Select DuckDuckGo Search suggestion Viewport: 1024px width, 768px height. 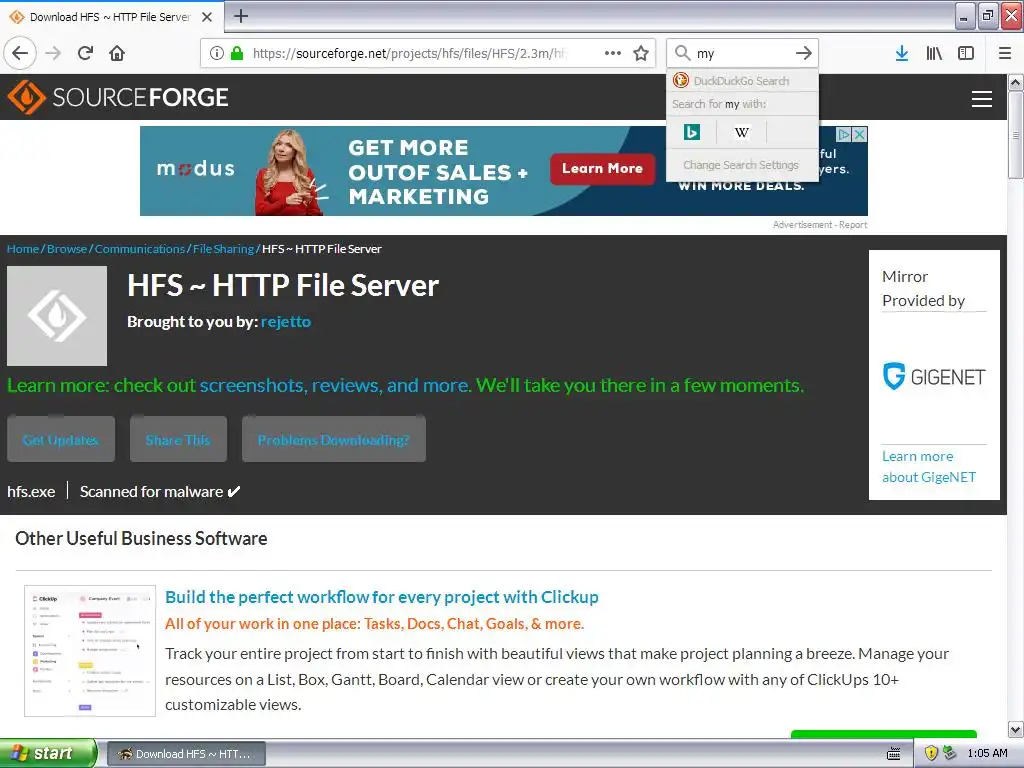point(742,81)
